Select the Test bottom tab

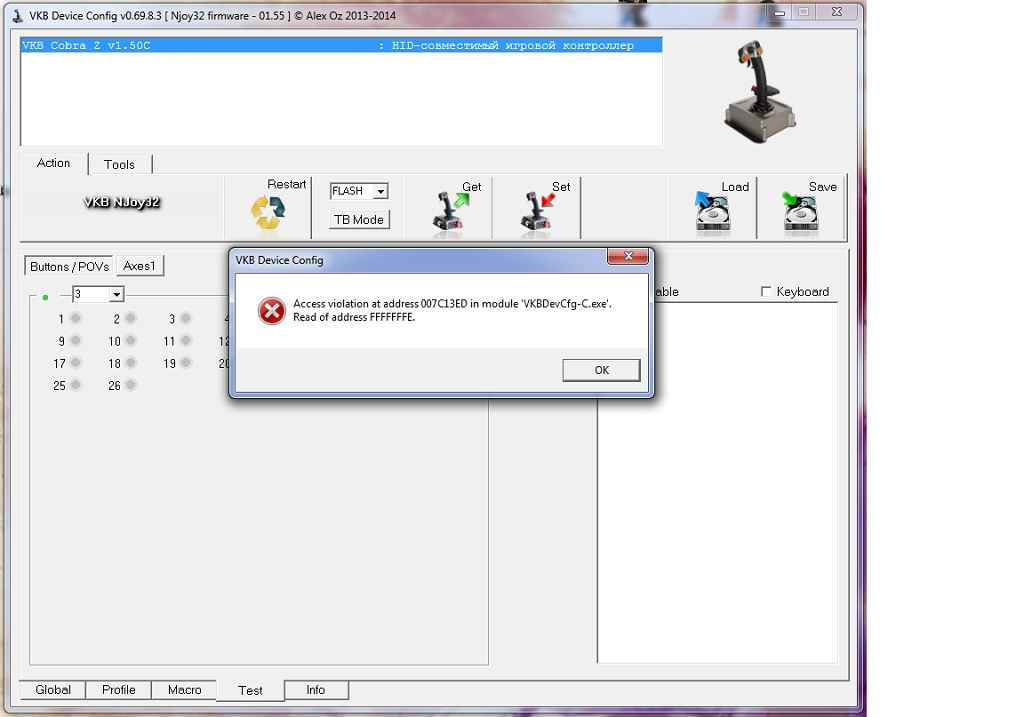[x=250, y=690]
